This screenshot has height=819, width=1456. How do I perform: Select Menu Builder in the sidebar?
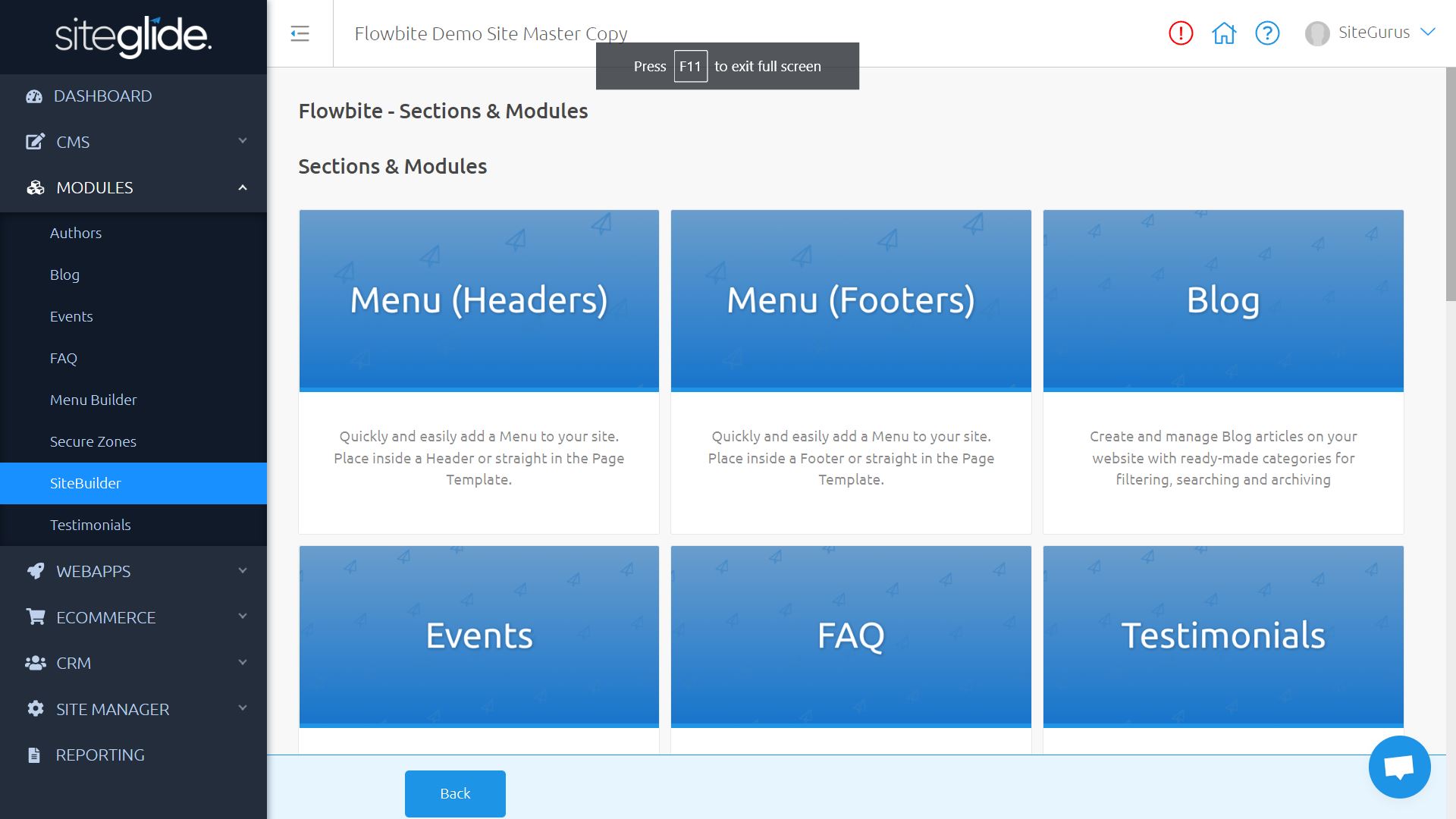pos(93,400)
